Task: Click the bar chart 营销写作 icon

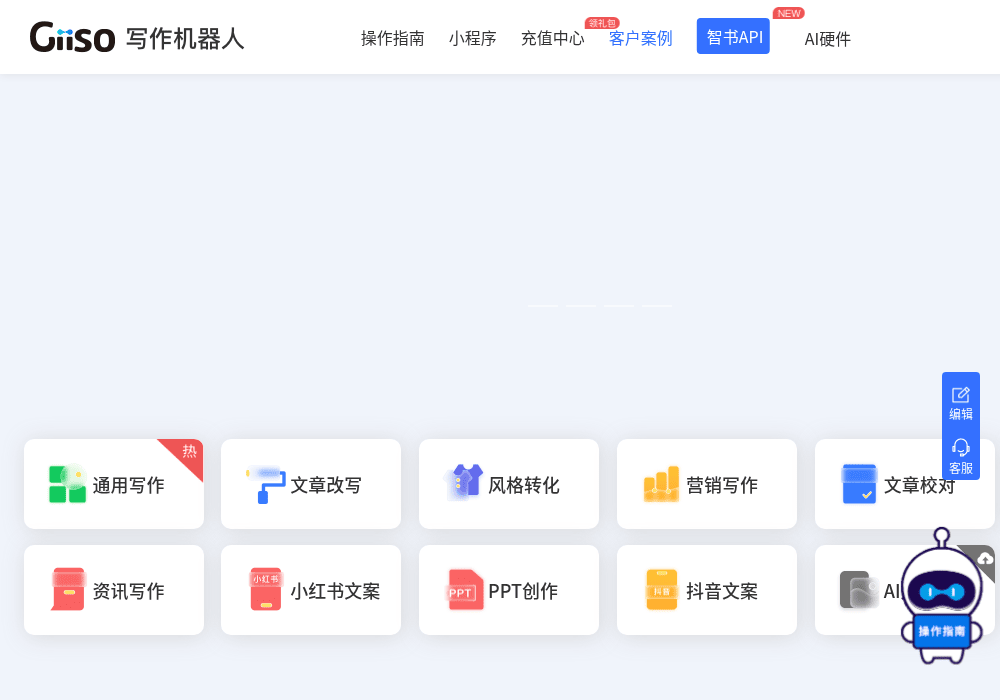Action: pyautogui.click(x=661, y=484)
